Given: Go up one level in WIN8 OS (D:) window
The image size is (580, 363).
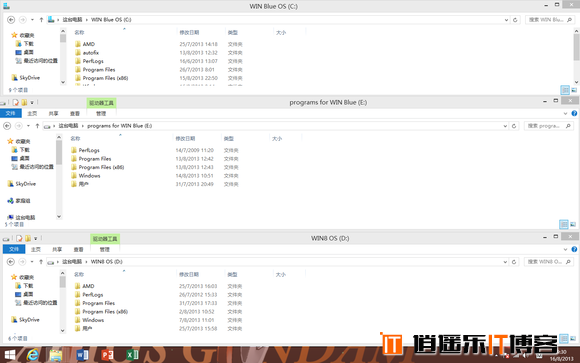Looking at the screenshot, I should pos(41,262).
